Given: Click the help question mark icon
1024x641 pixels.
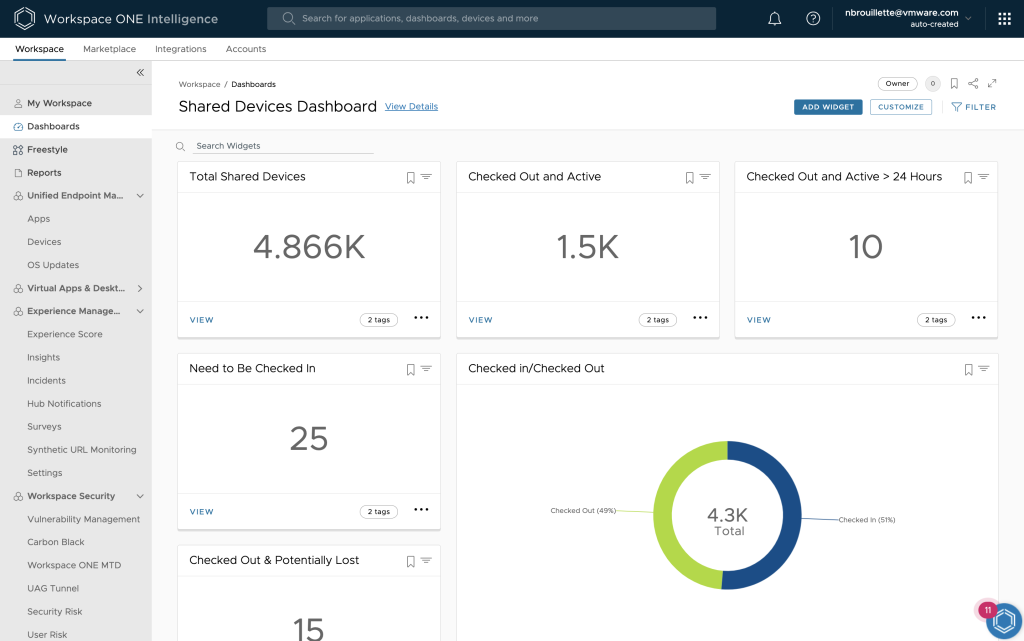Looking at the screenshot, I should tap(813, 19).
